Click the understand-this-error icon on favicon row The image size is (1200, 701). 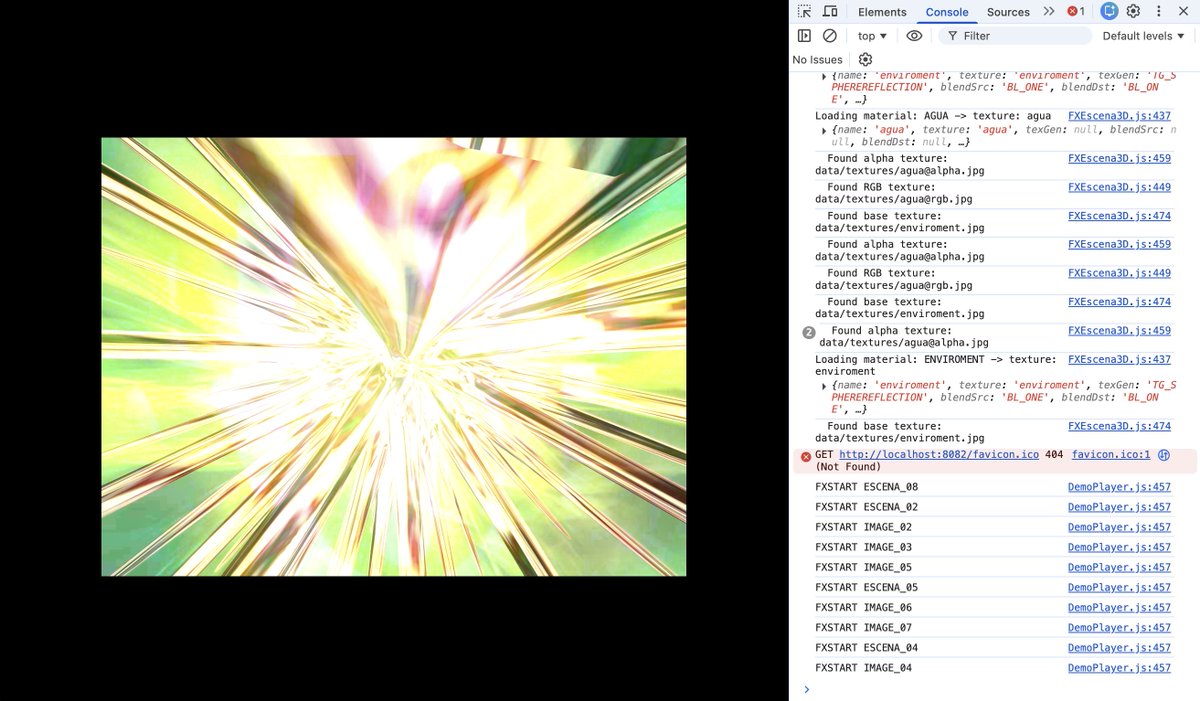click(1164, 455)
